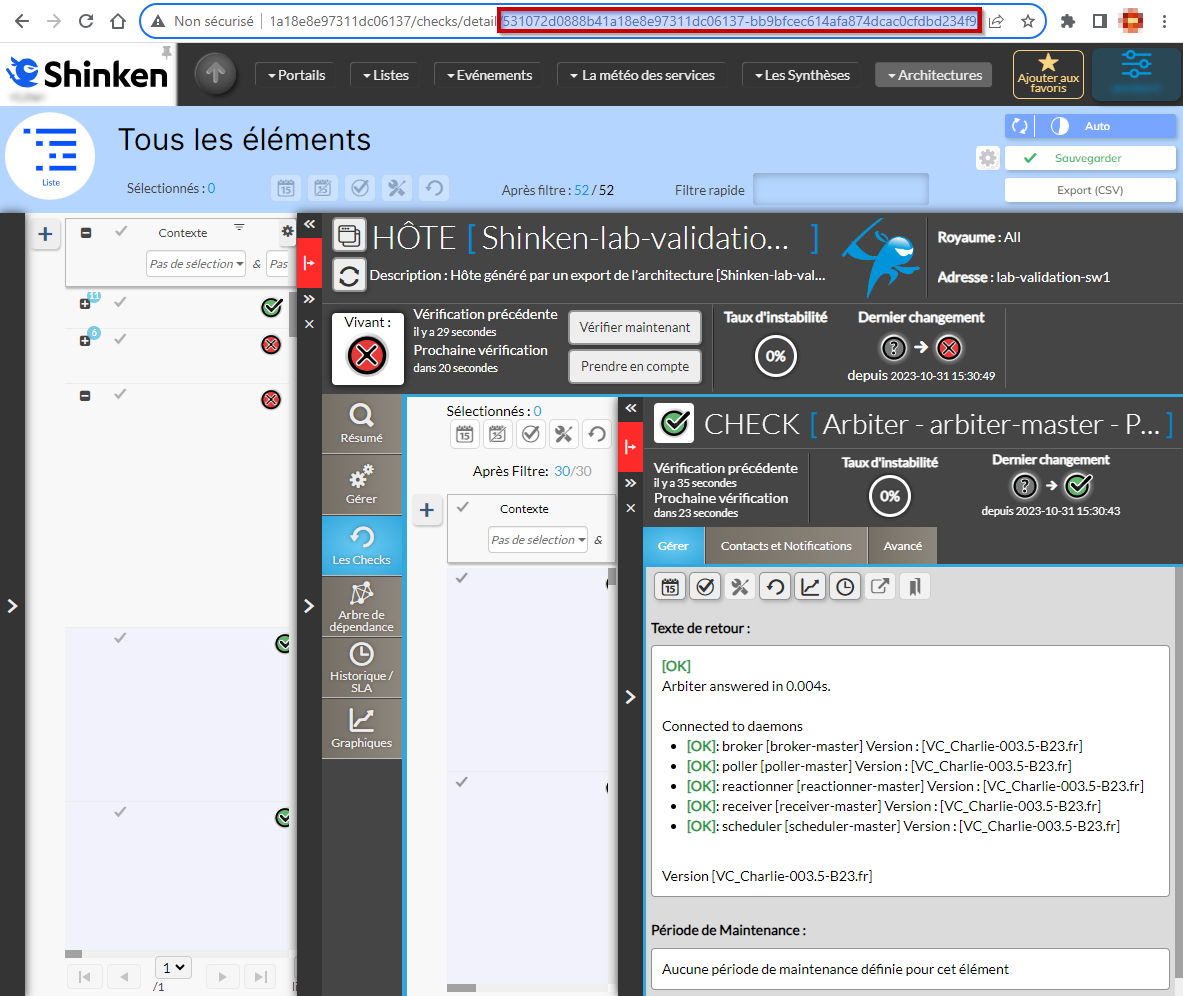Click the Export (CSV) button

(1089, 190)
